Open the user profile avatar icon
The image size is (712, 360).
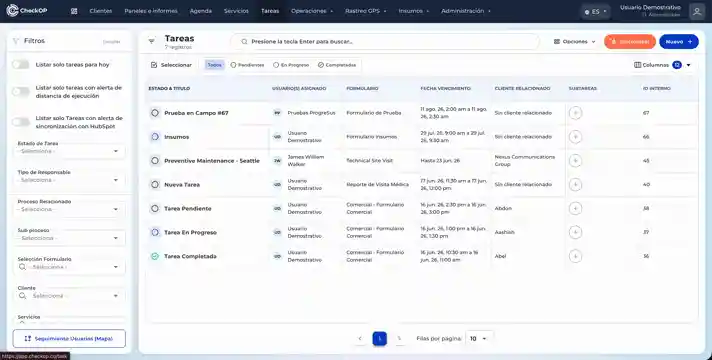pos(697,11)
